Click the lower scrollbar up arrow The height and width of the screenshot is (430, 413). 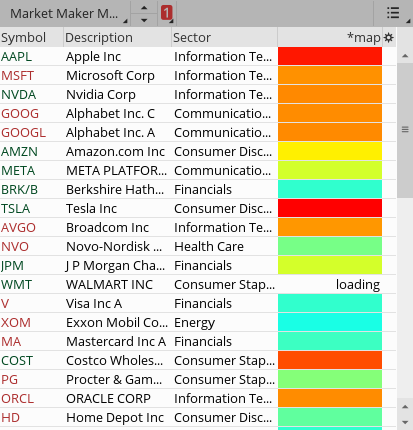click(405, 407)
